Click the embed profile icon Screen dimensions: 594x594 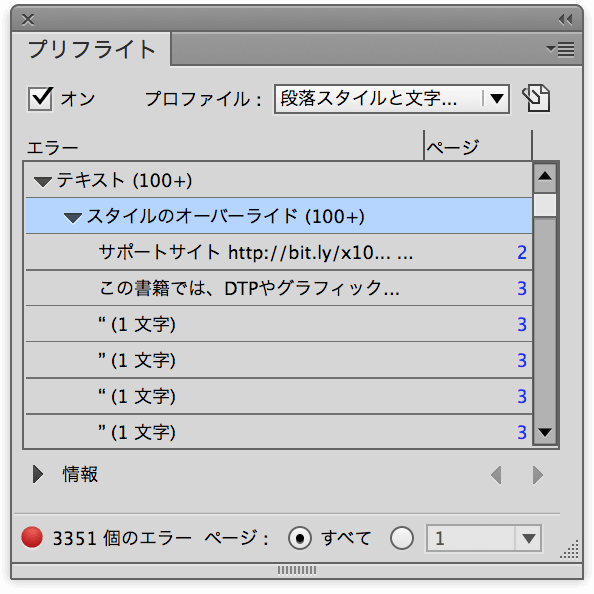[536, 98]
